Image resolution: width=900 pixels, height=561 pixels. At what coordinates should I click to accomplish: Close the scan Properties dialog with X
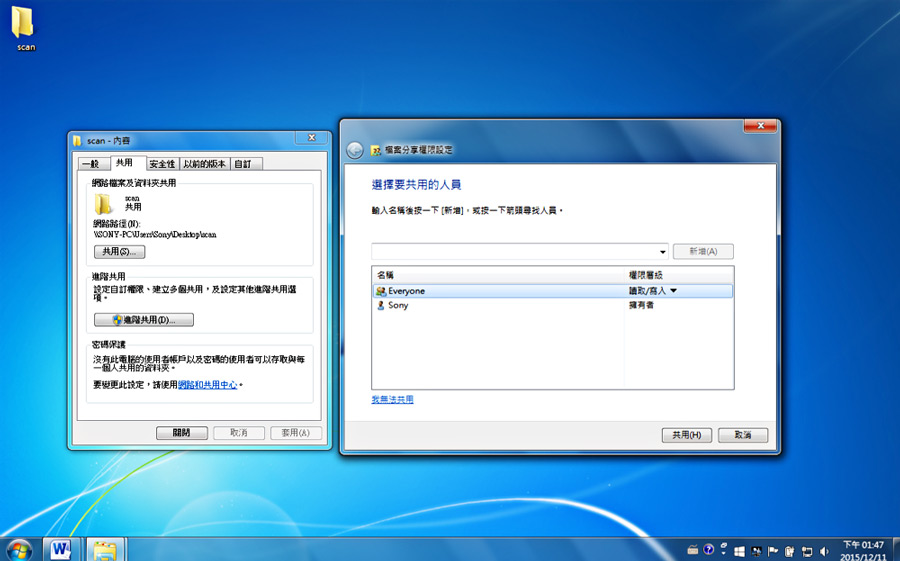[x=312, y=138]
